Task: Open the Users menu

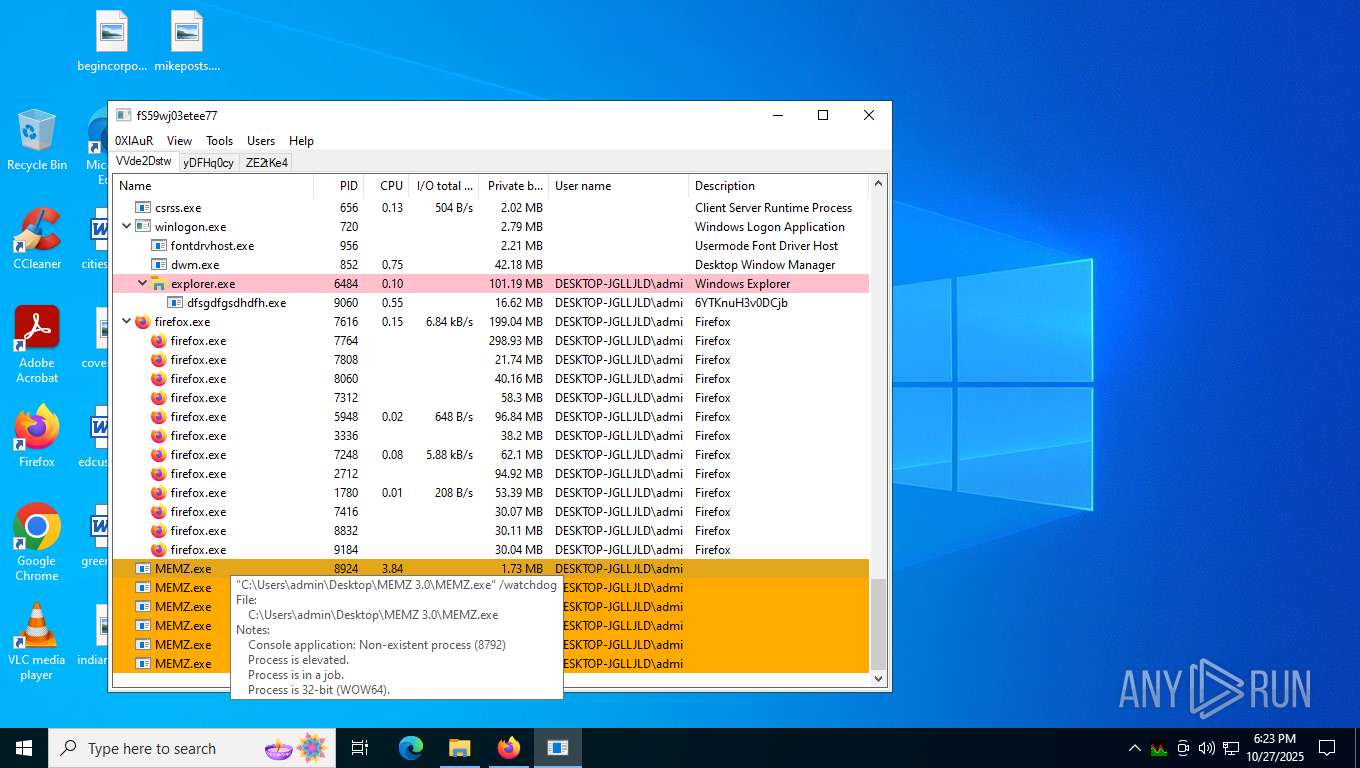Action: (261, 141)
